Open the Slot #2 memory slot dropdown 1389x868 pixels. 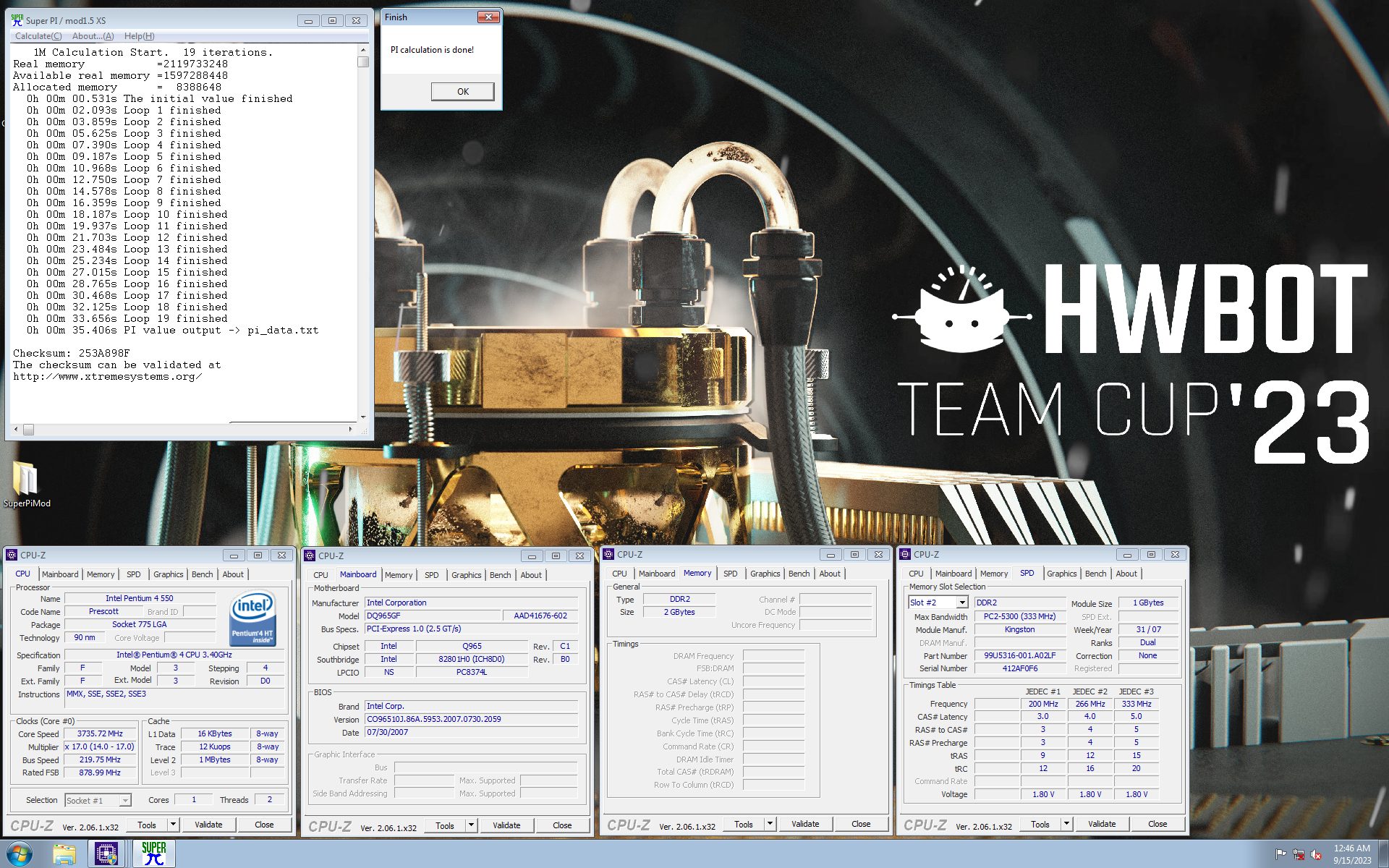click(x=962, y=603)
